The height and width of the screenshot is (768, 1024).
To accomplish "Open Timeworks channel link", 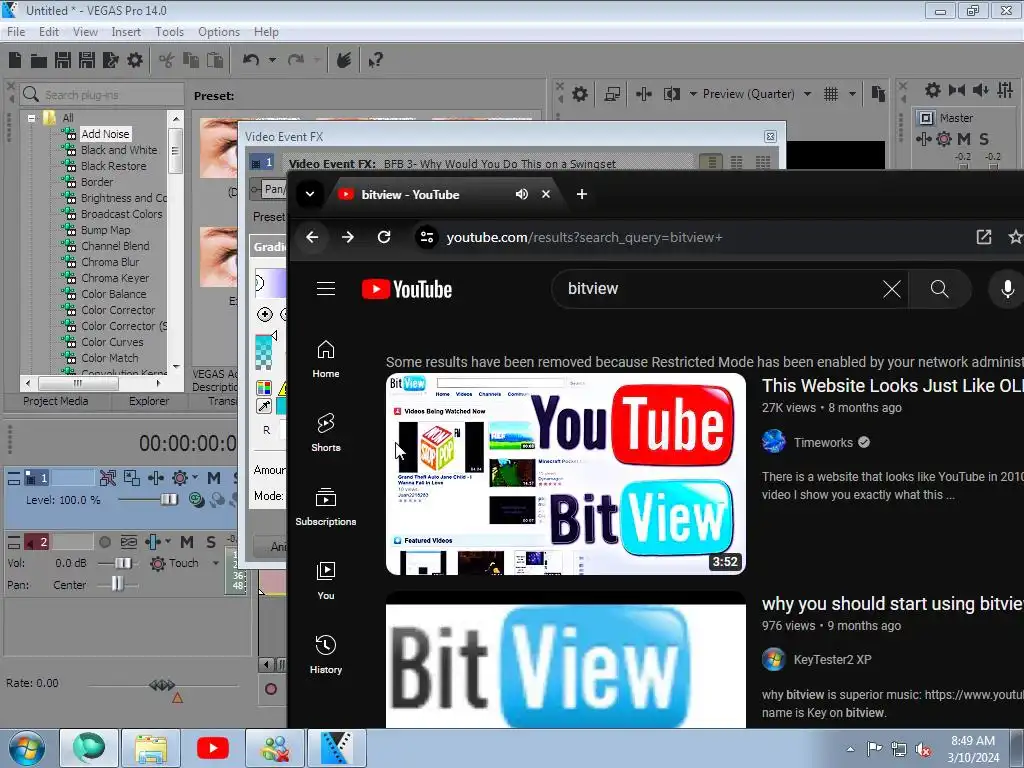I will 823,442.
